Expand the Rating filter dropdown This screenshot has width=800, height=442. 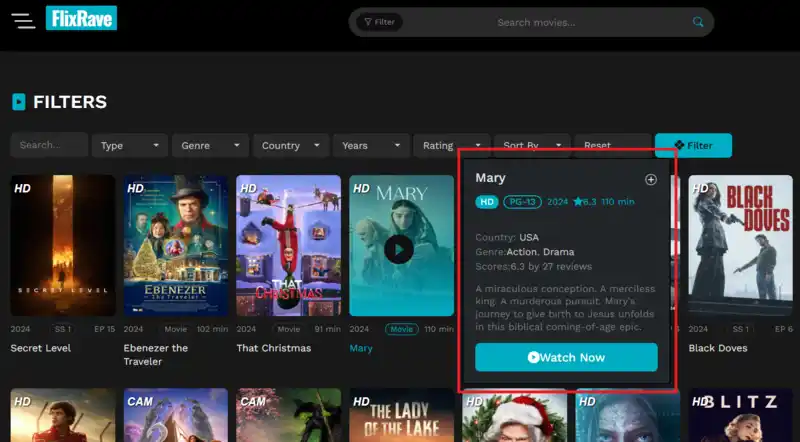click(452, 146)
